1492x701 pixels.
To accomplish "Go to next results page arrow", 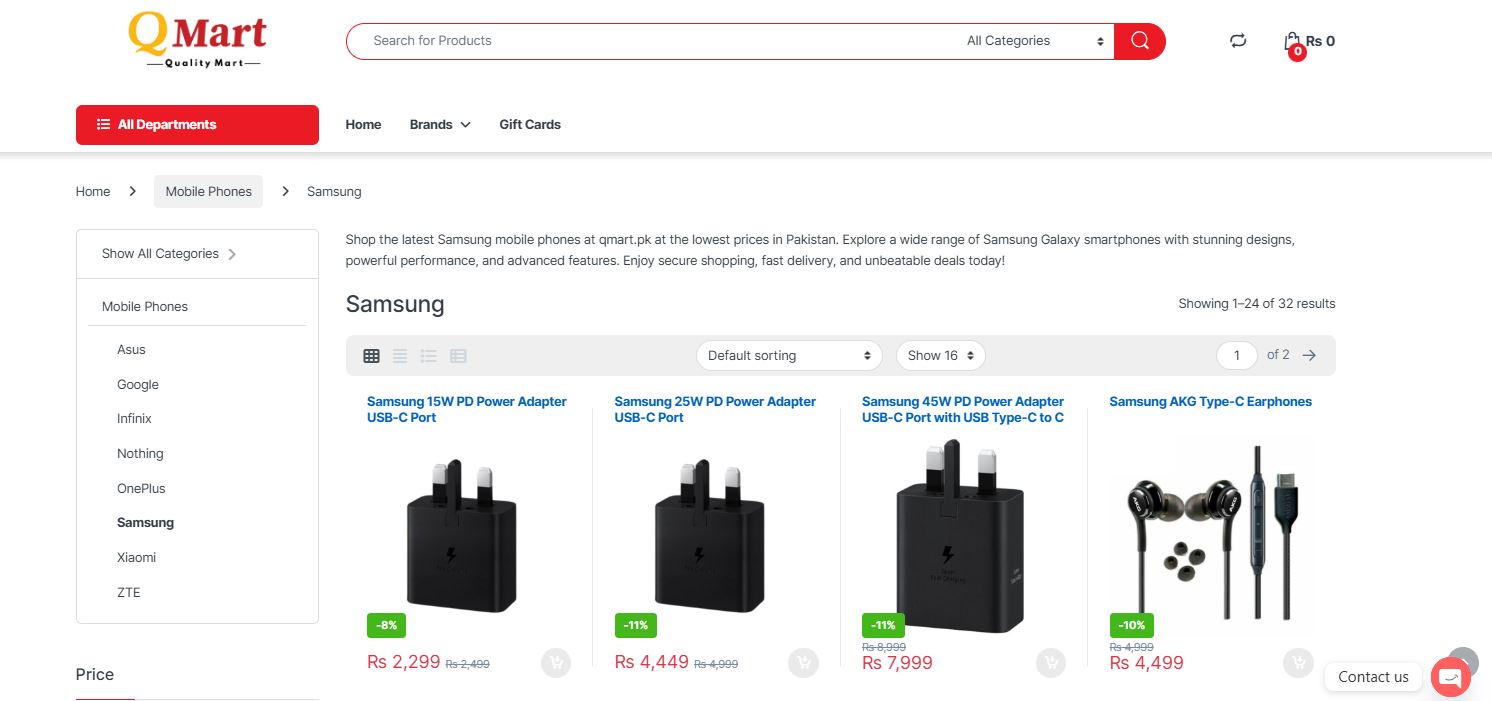I will 1309,355.
